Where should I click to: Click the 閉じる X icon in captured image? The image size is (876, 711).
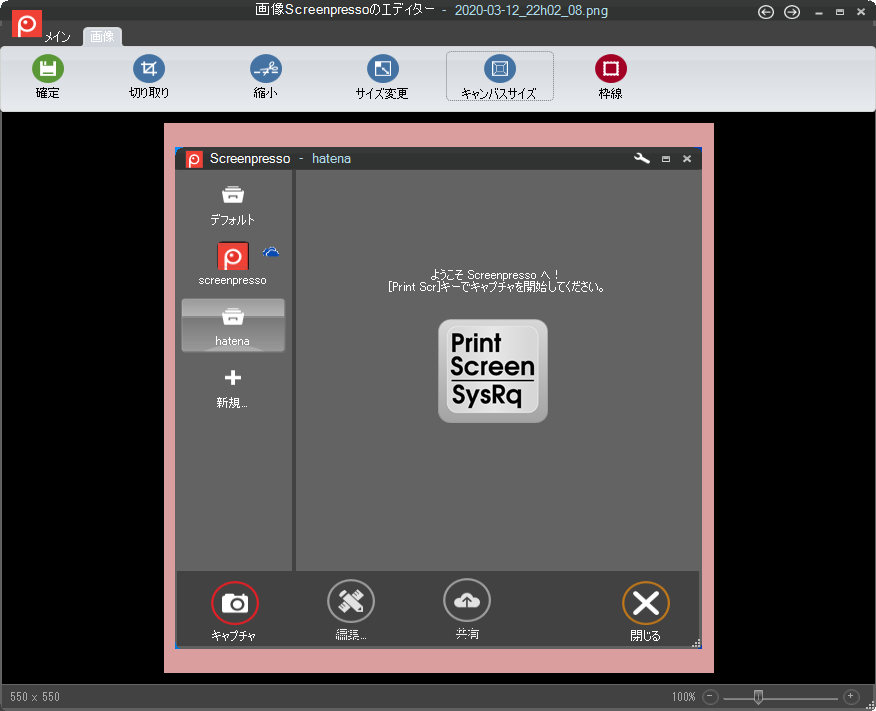(x=646, y=603)
